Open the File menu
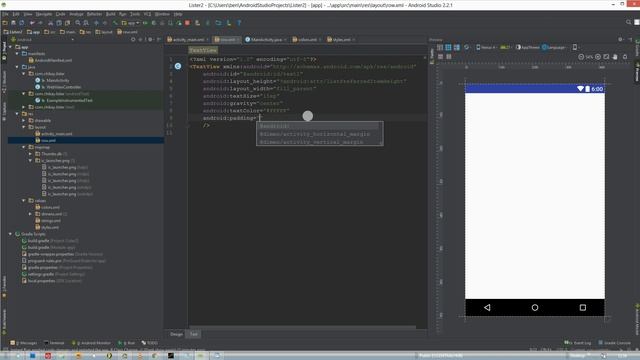 click(x=5, y=14)
